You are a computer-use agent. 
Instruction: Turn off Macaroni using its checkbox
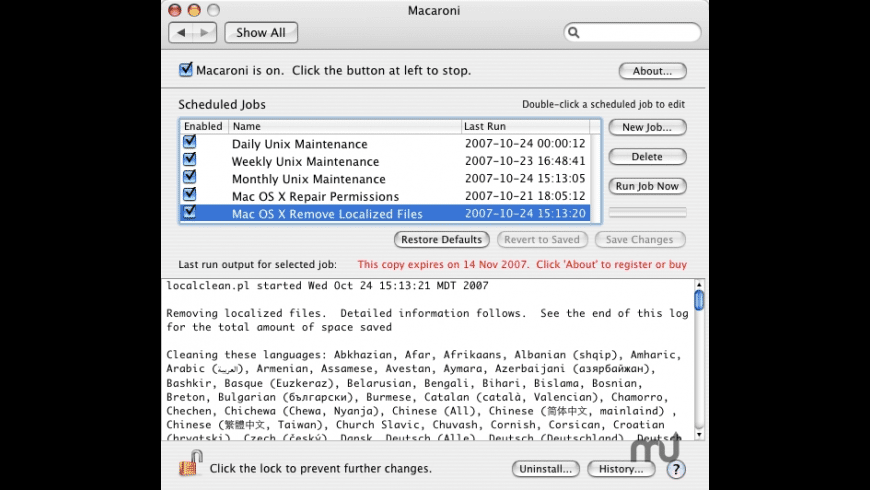coord(185,70)
